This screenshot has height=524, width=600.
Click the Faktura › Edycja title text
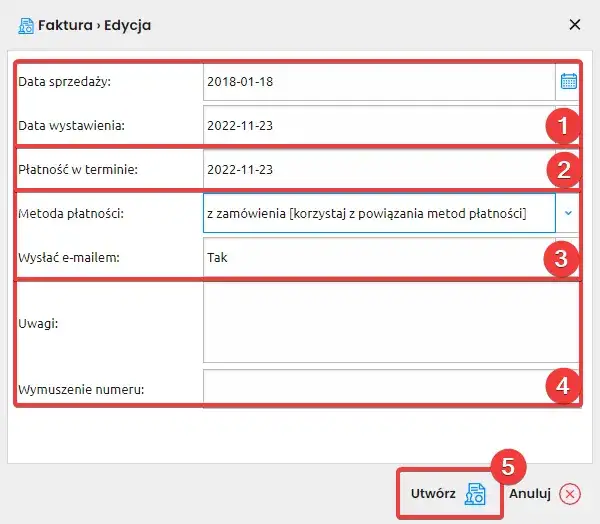point(95,25)
